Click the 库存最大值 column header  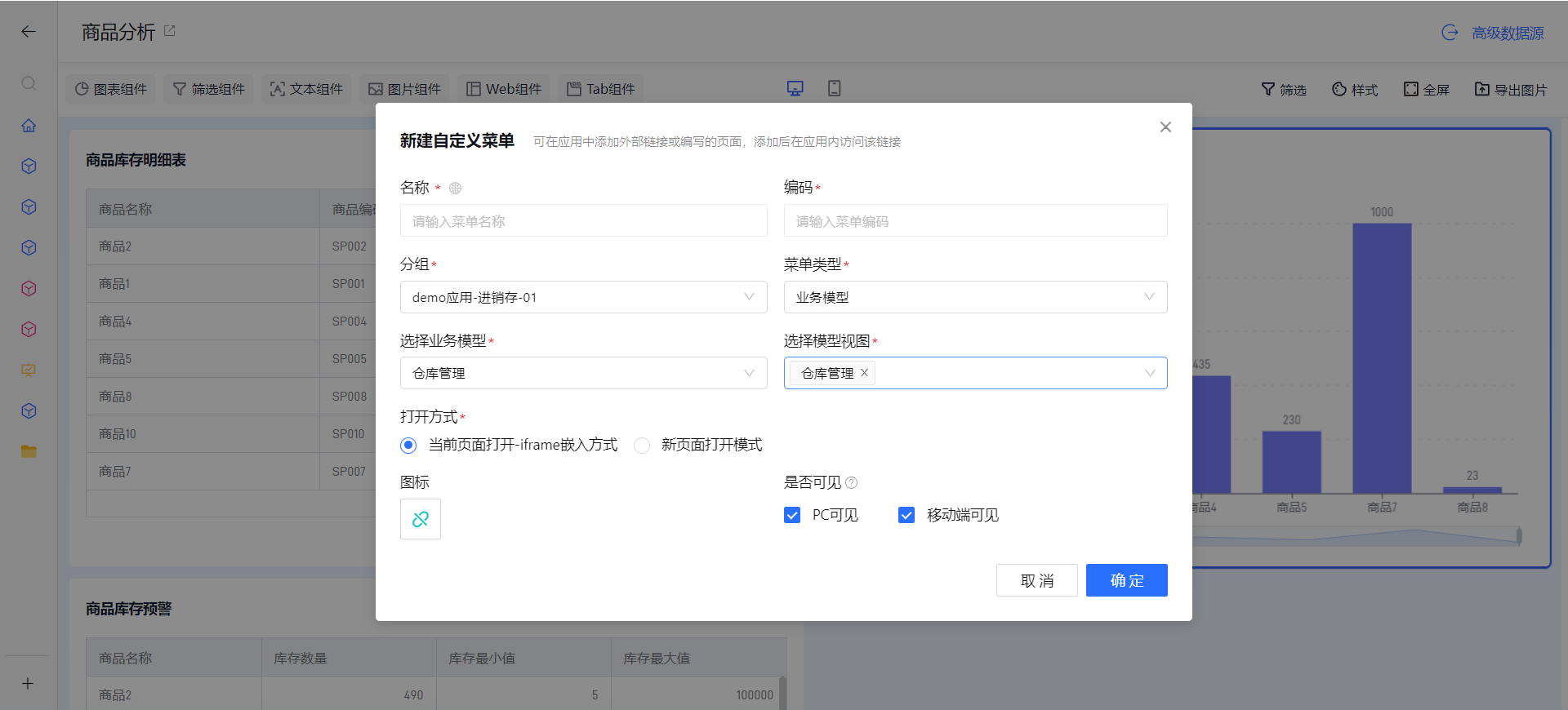[x=698, y=658]
